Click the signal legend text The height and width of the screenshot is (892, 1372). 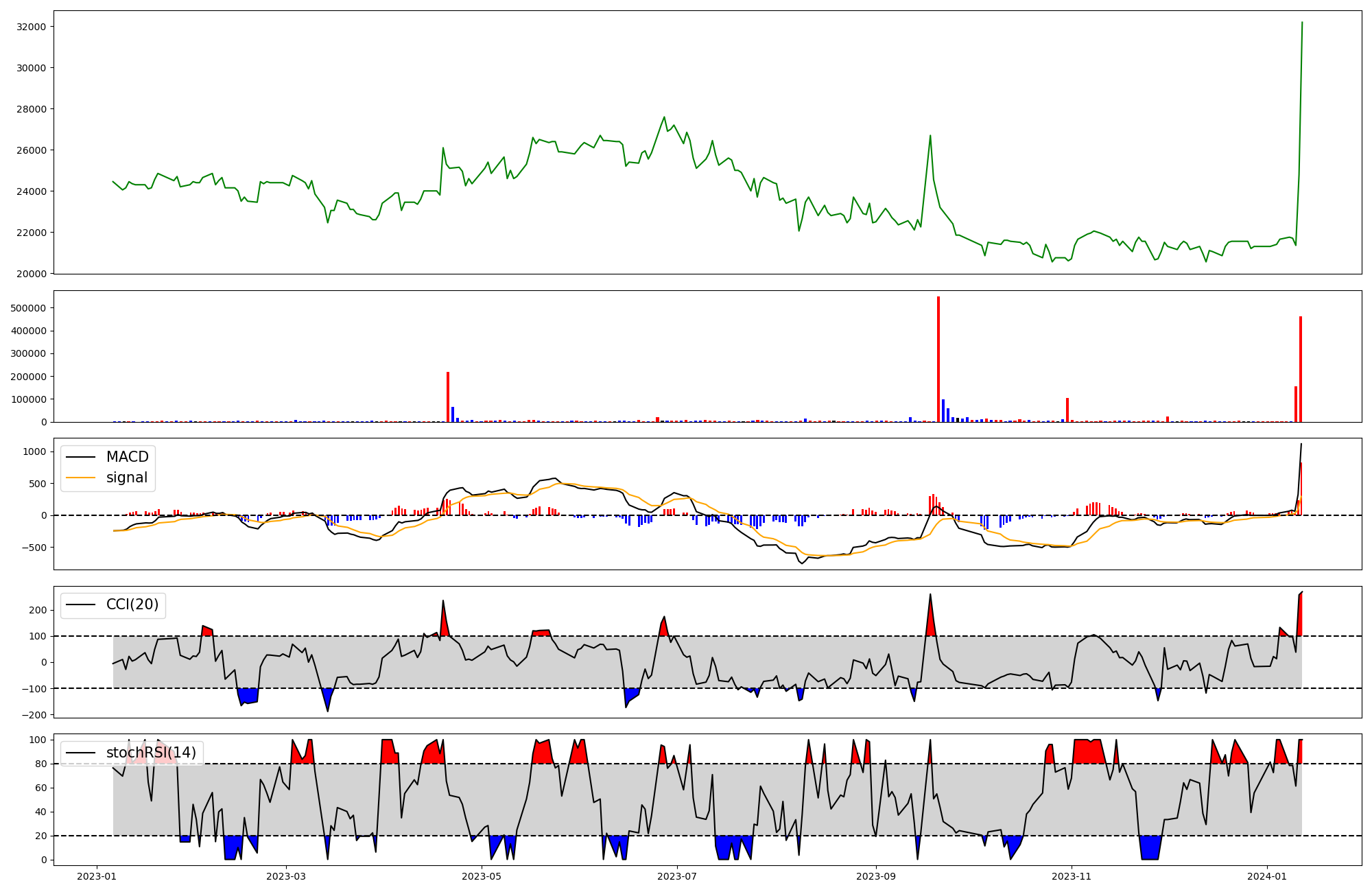click(127, 478)
